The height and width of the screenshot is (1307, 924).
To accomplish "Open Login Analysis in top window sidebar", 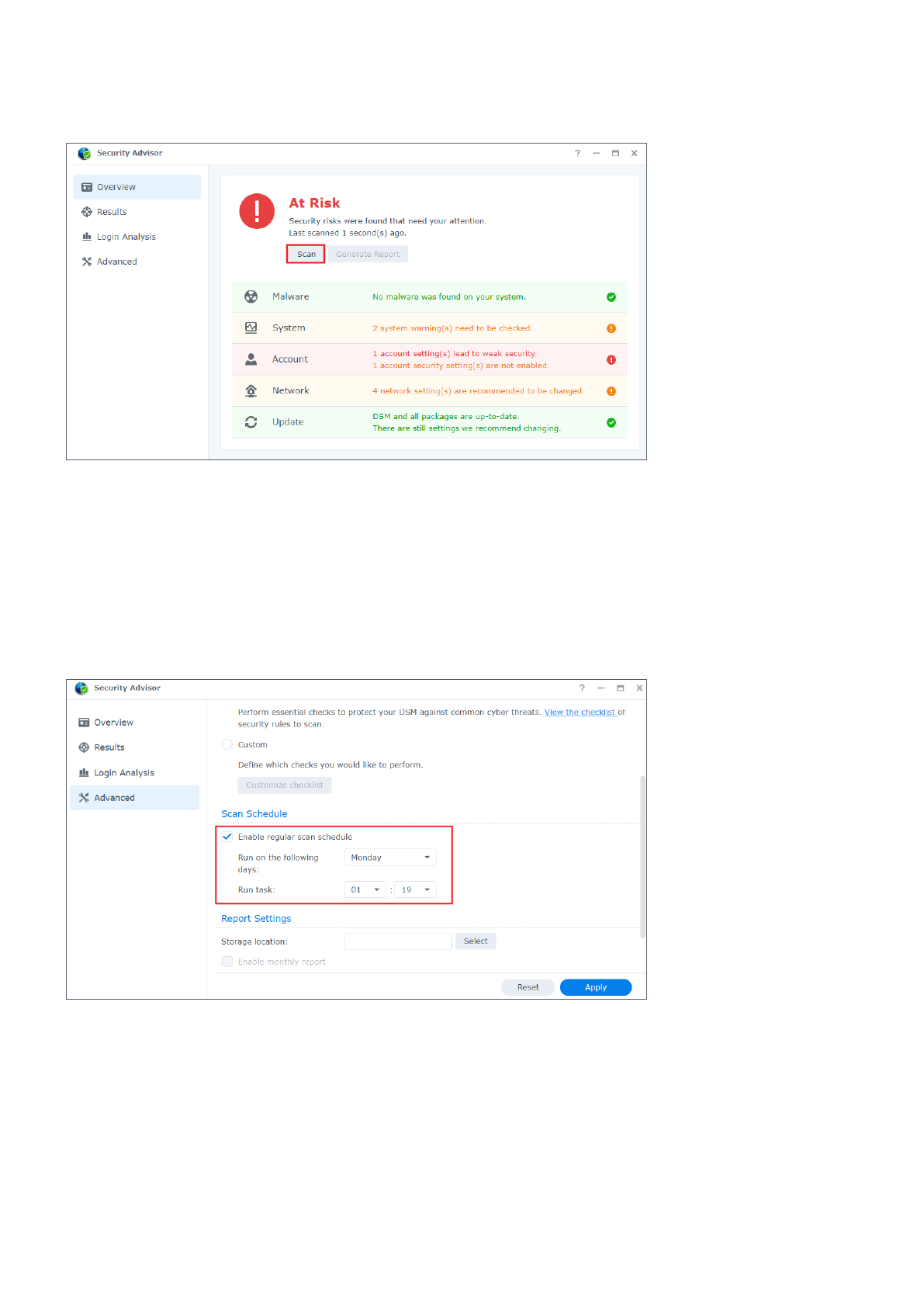I will click(x=126, y=237).
